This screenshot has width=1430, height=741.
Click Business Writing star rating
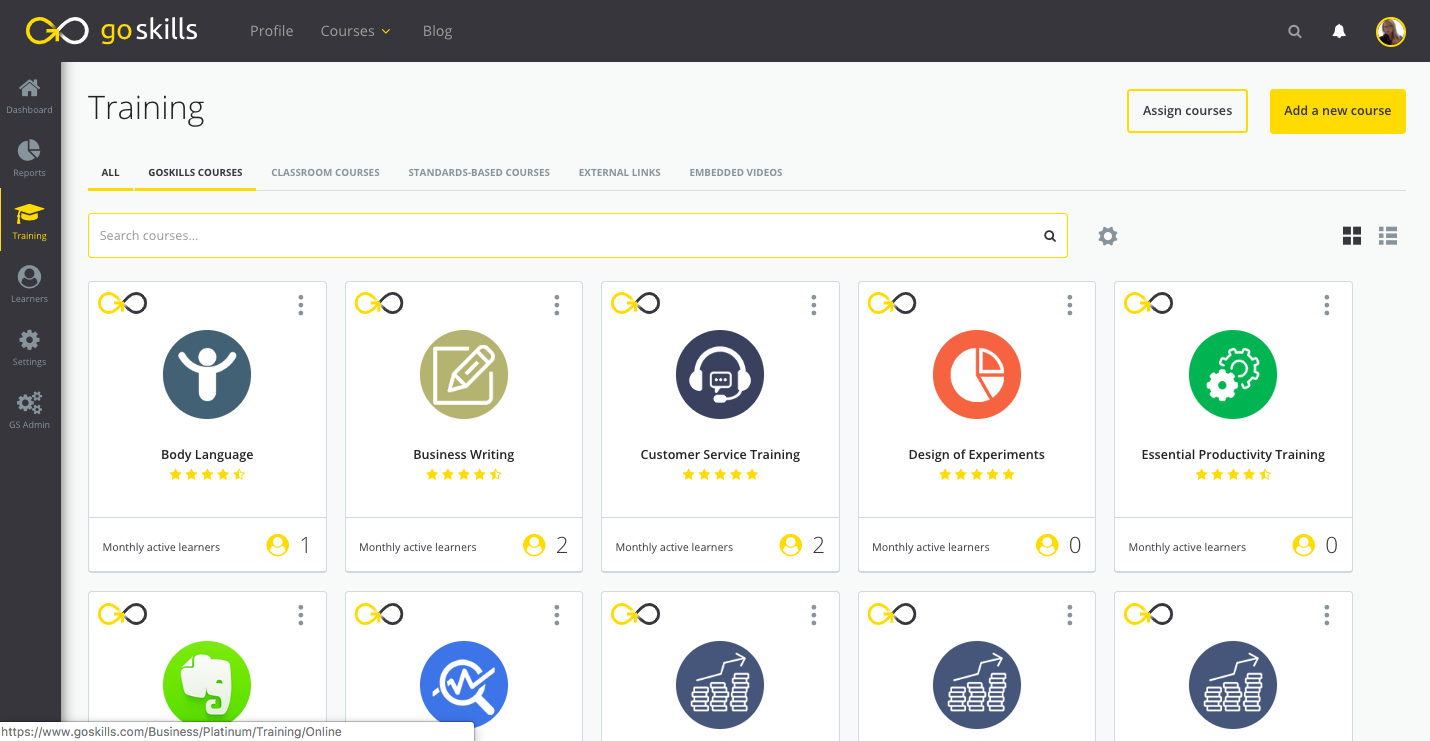(464, 475)
